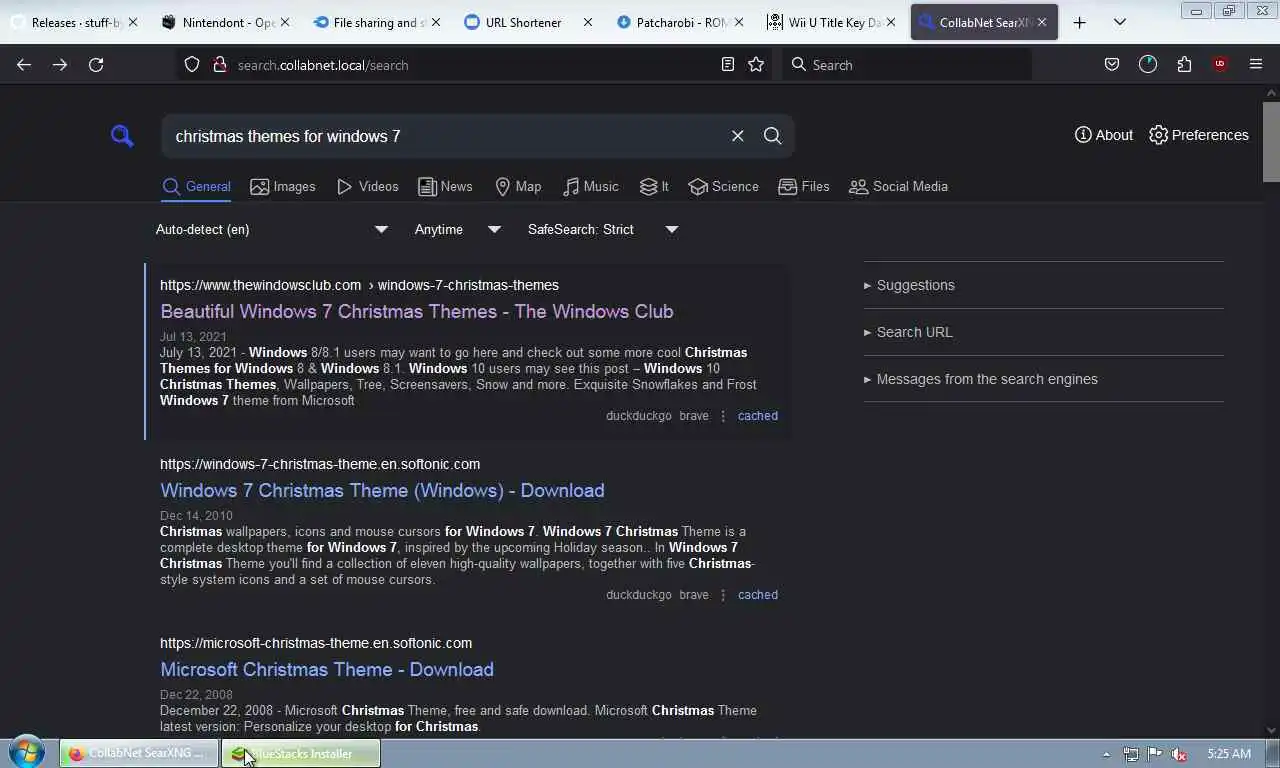
Task: Open the Pocket save icon
Action: coord(1111,65)
